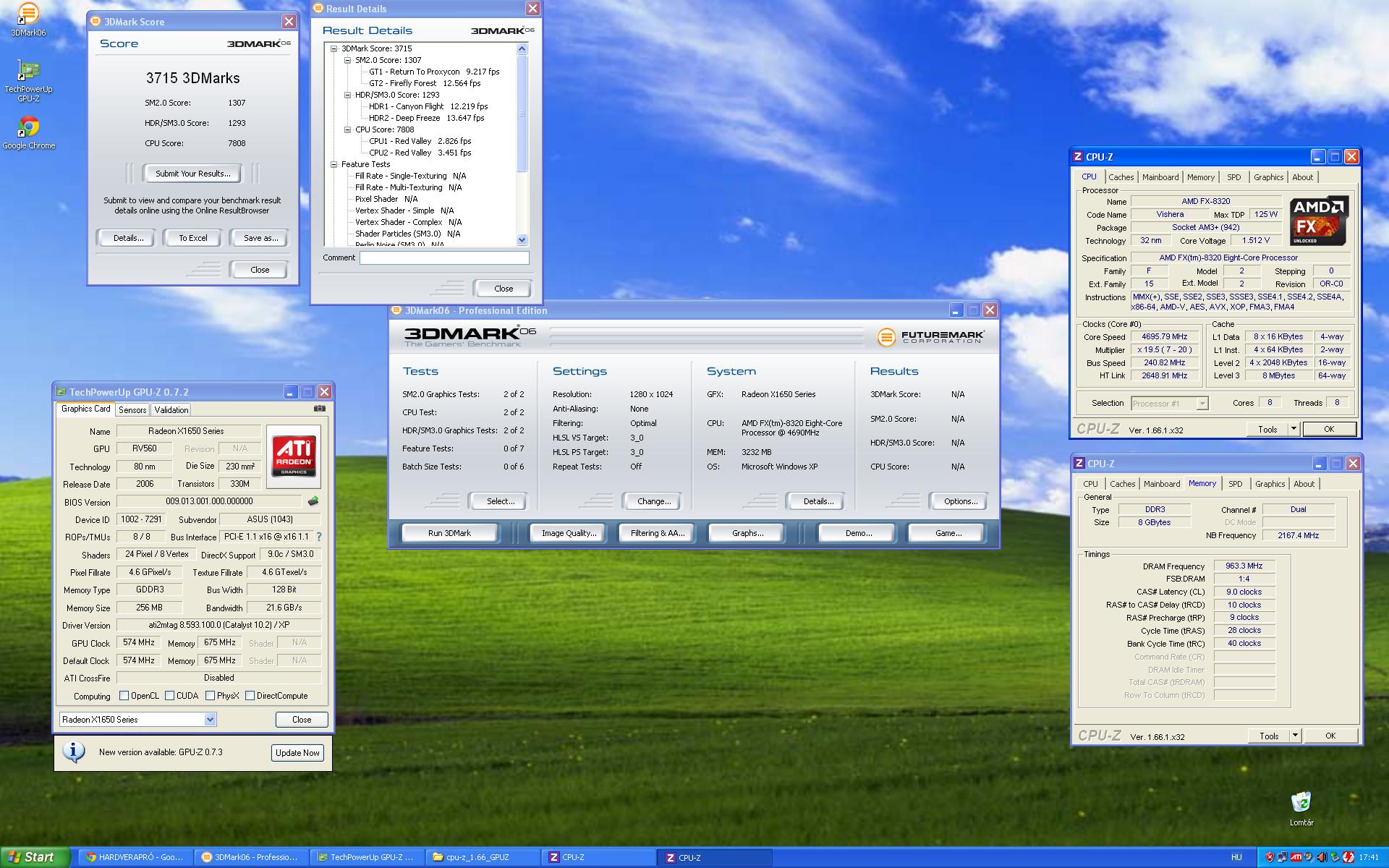The width and height of the screenshot is (1389, 868).
Task: Click the To Excel button
Action: pos(193,238)
